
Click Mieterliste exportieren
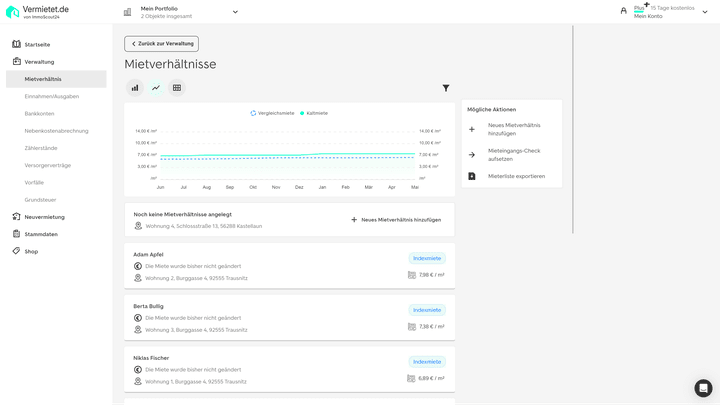[x=516, y=176]
